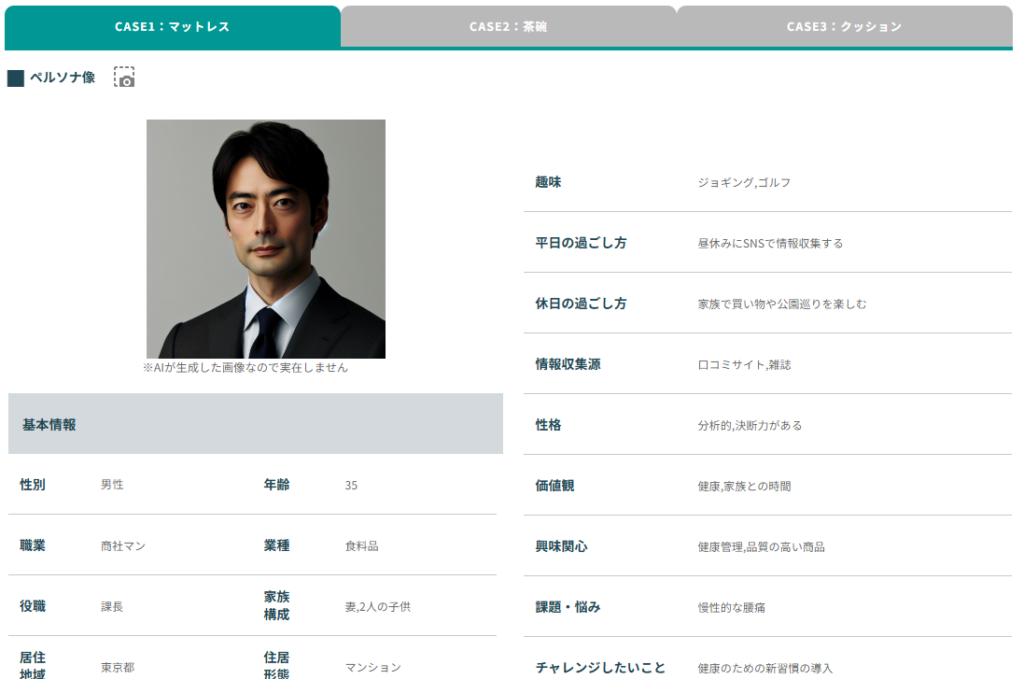Image resolution: width=1024 pixels, height=679 pixels.
Task: Click the 基本情報 section header
Action: point(49,424)
